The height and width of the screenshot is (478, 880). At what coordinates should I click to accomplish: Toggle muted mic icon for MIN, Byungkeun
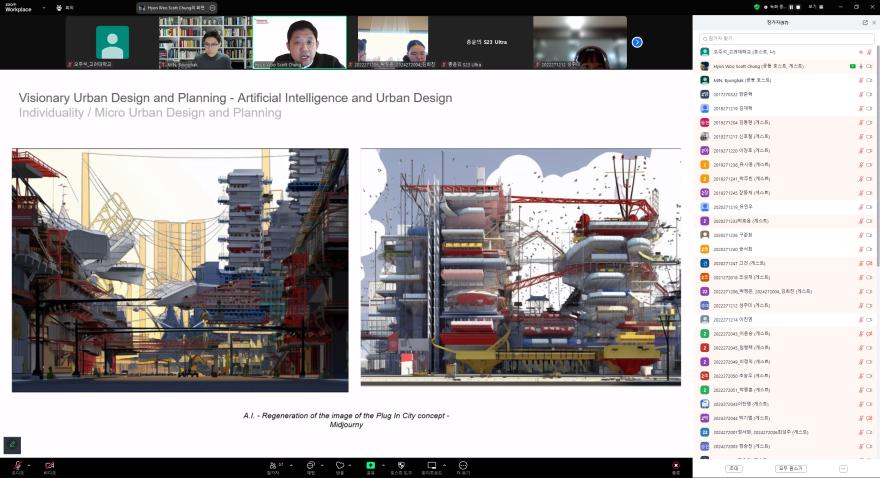(x=861, y=80)
